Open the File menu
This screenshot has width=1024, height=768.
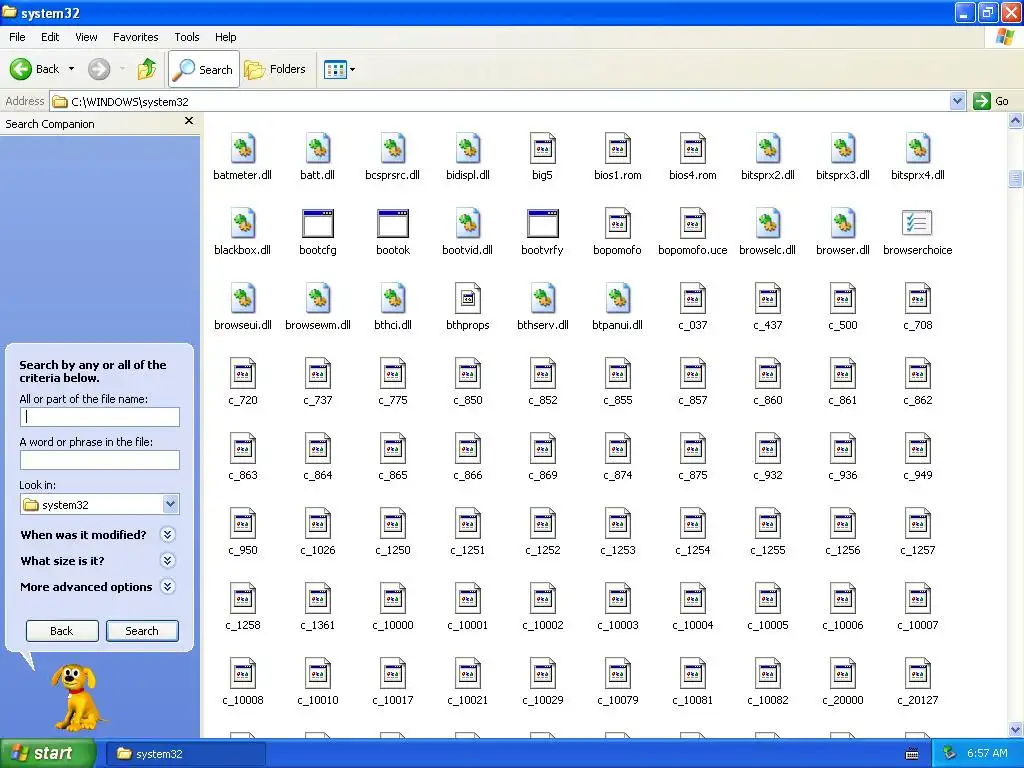[17, 37]
